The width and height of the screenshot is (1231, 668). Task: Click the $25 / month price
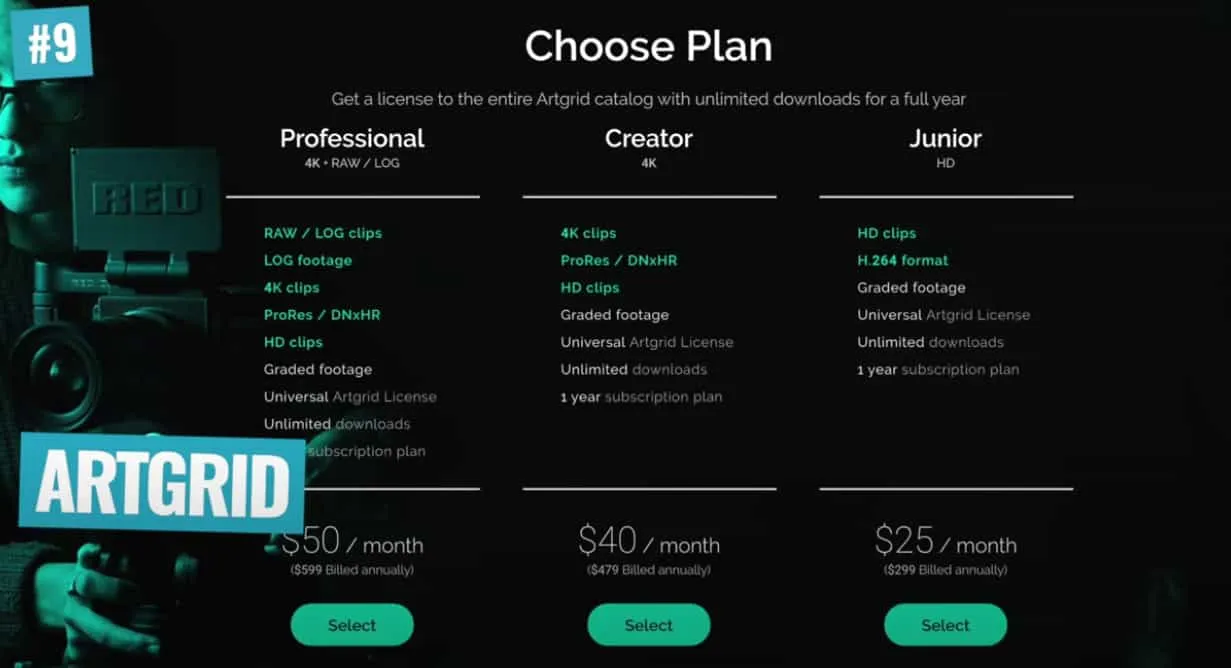(x=945, y=542)
